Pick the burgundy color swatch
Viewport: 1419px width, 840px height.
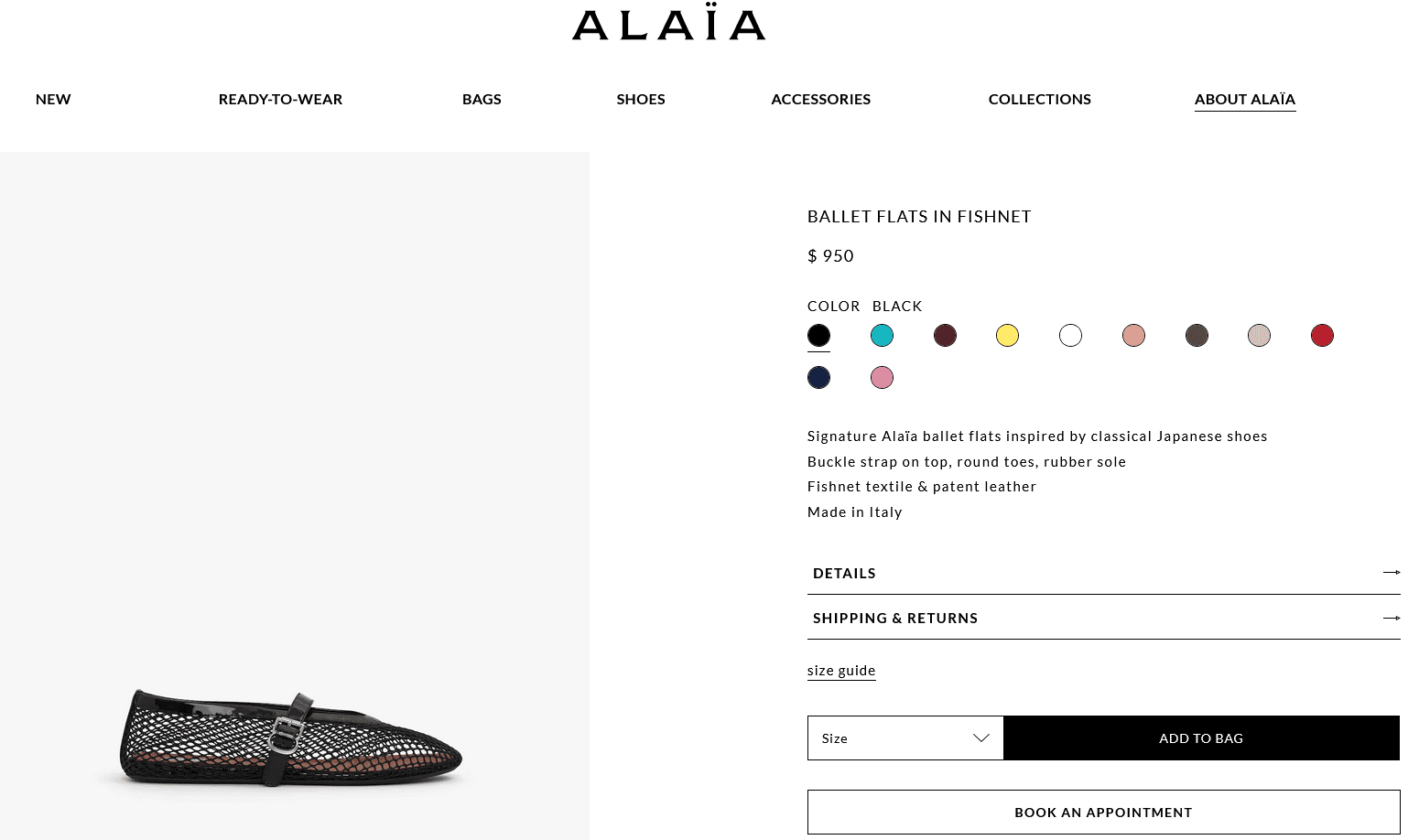[x=945, y=336]
